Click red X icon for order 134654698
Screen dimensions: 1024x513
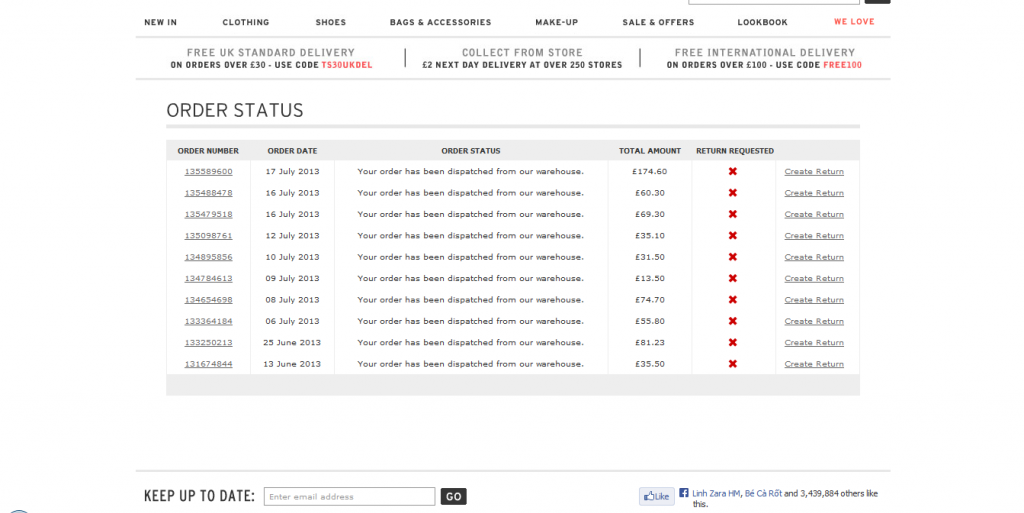732,300
